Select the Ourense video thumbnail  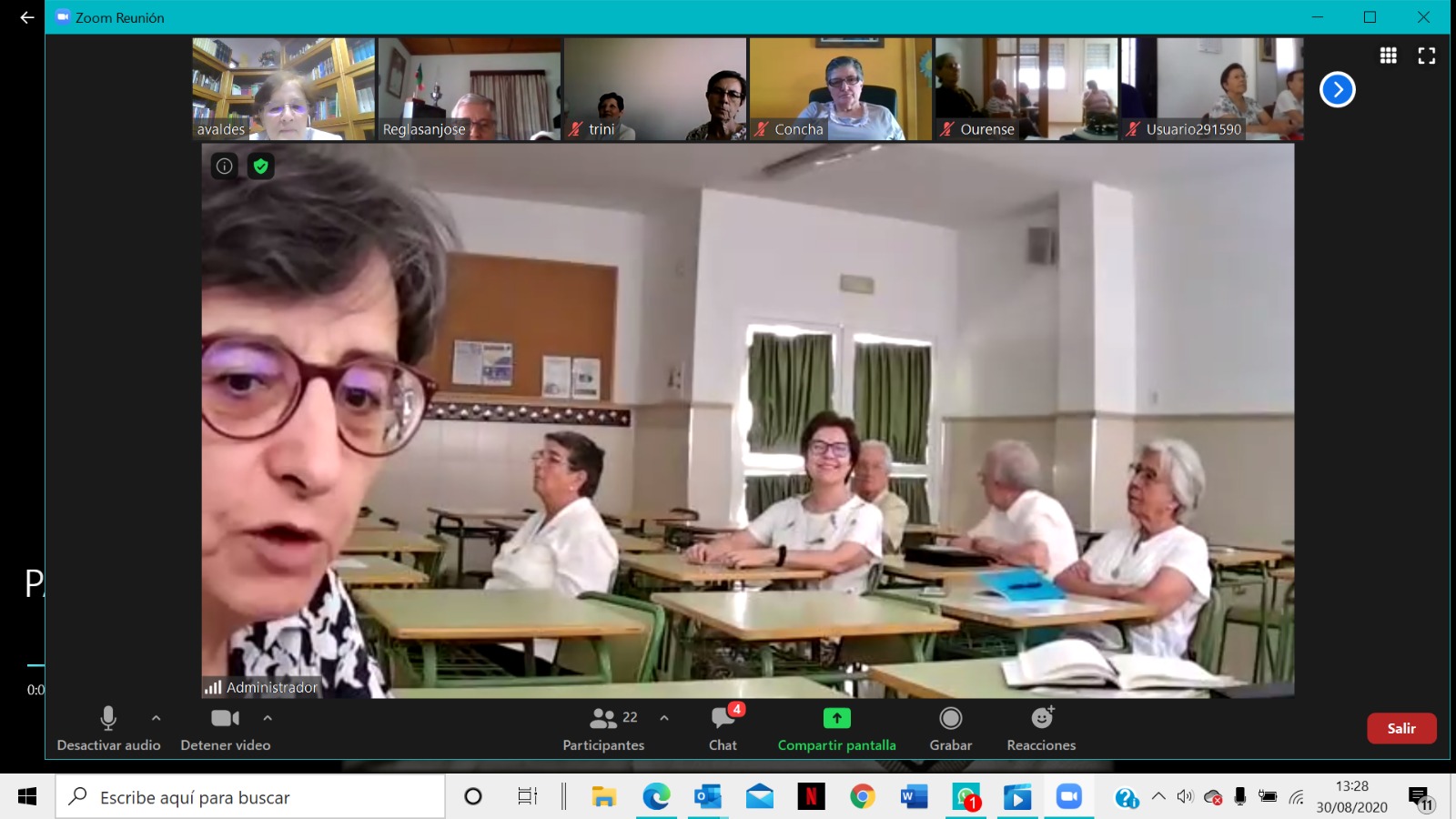1026,88
